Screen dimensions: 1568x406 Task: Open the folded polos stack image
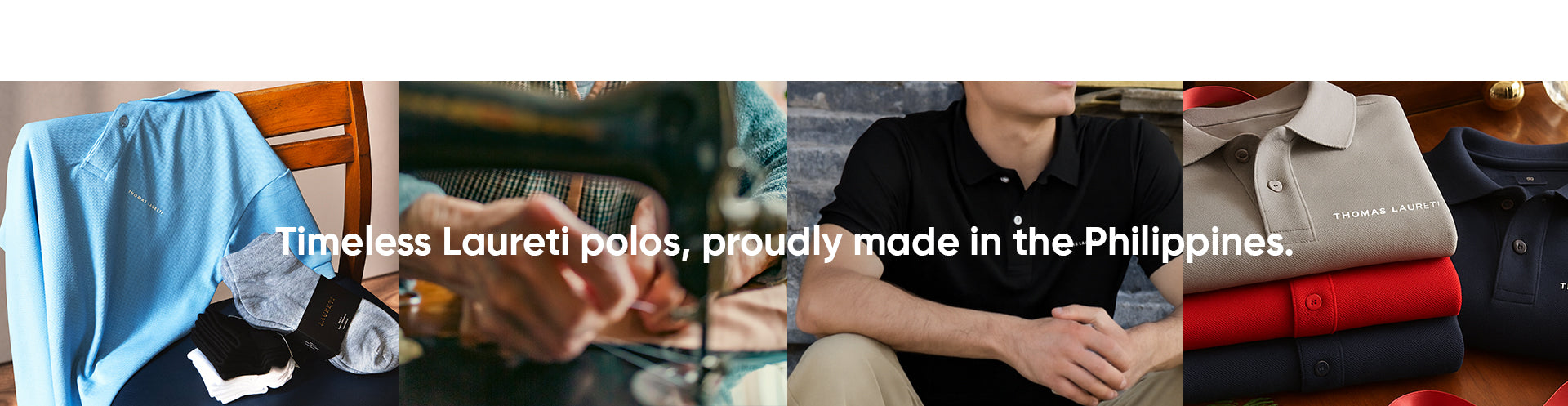click(1375, 243)
